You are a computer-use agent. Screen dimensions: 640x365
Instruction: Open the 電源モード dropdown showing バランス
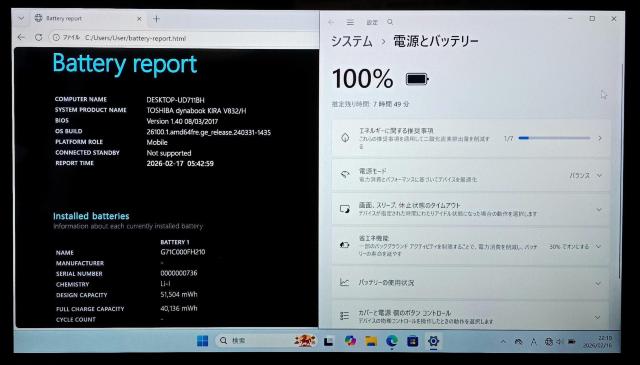point(585,176)
